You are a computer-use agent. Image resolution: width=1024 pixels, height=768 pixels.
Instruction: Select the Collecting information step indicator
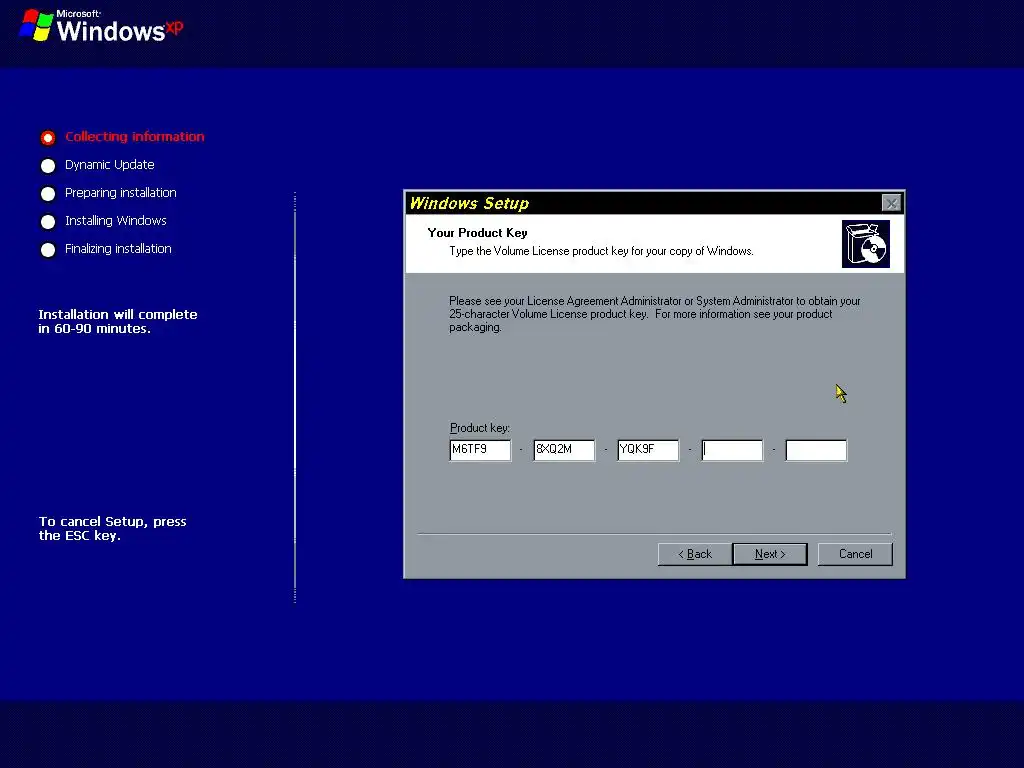point(48,138)
